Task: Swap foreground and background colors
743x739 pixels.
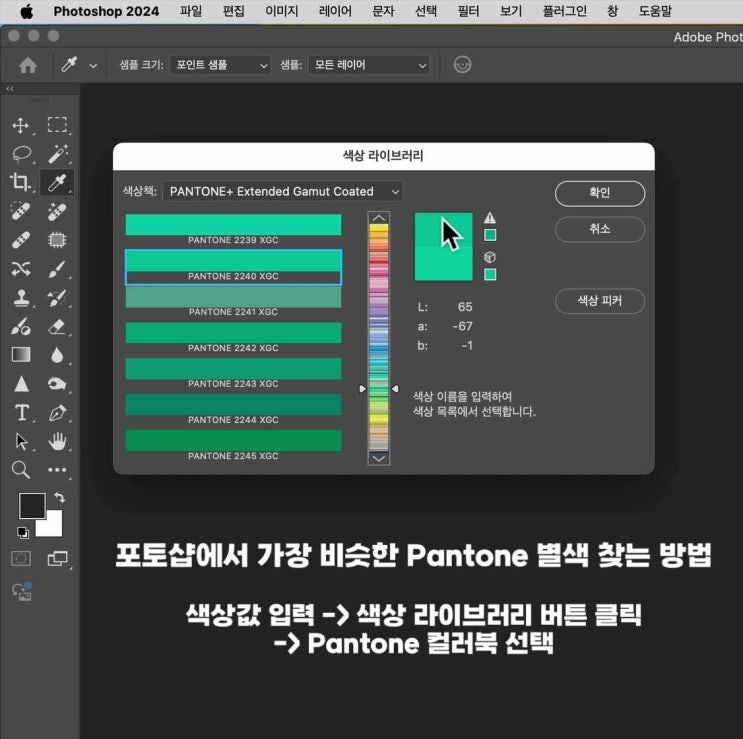Action: [x=60, y=497]
